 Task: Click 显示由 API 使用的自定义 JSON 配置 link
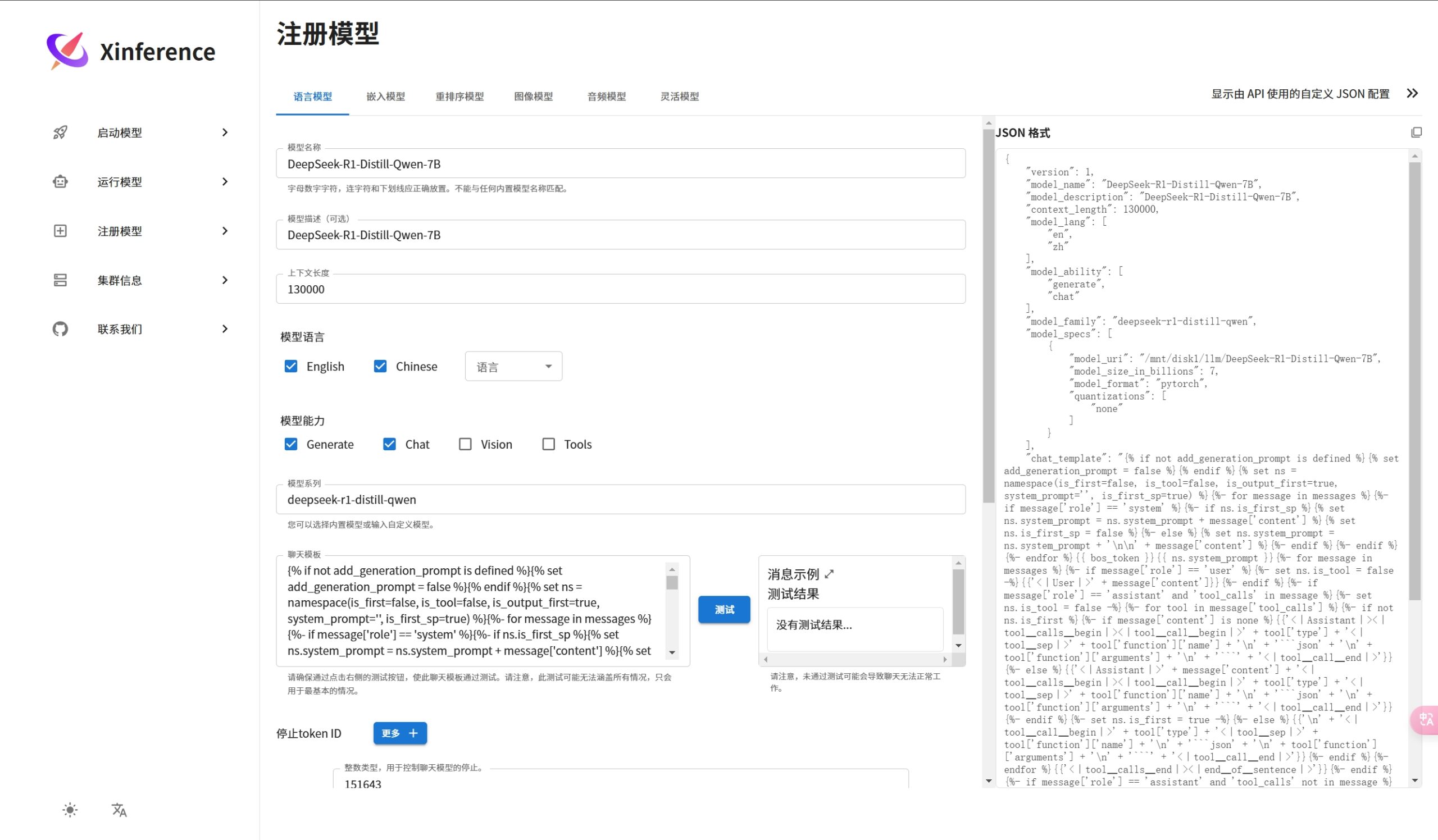1300,94
